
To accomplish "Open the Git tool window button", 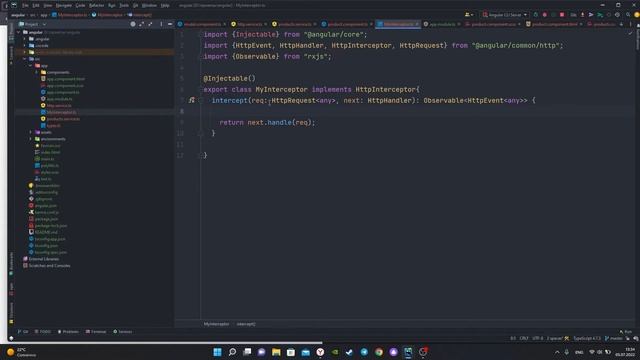I will [x=23, y=331].
